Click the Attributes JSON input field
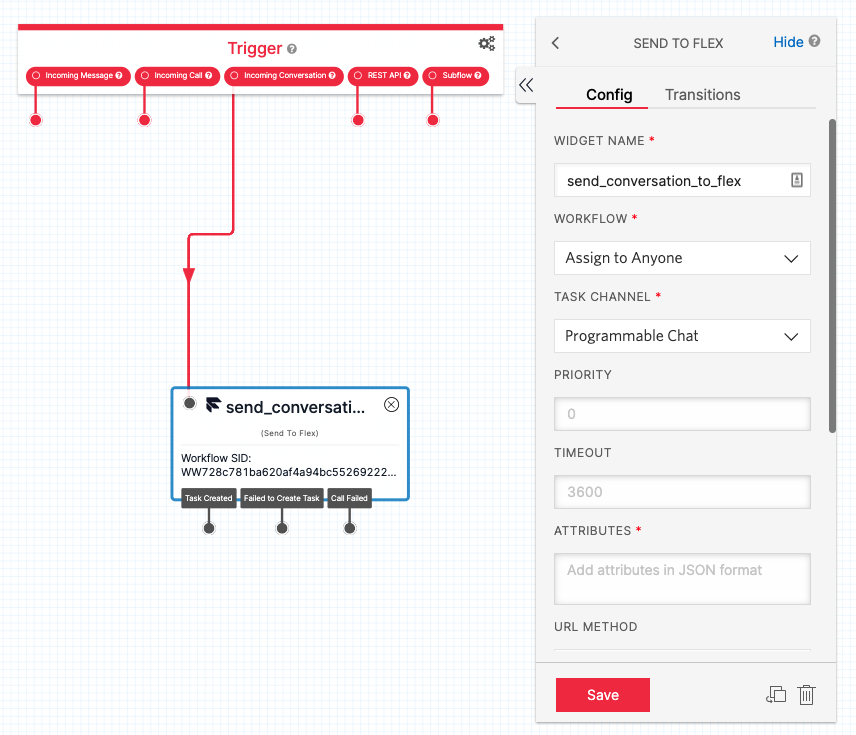 point(682,578)
